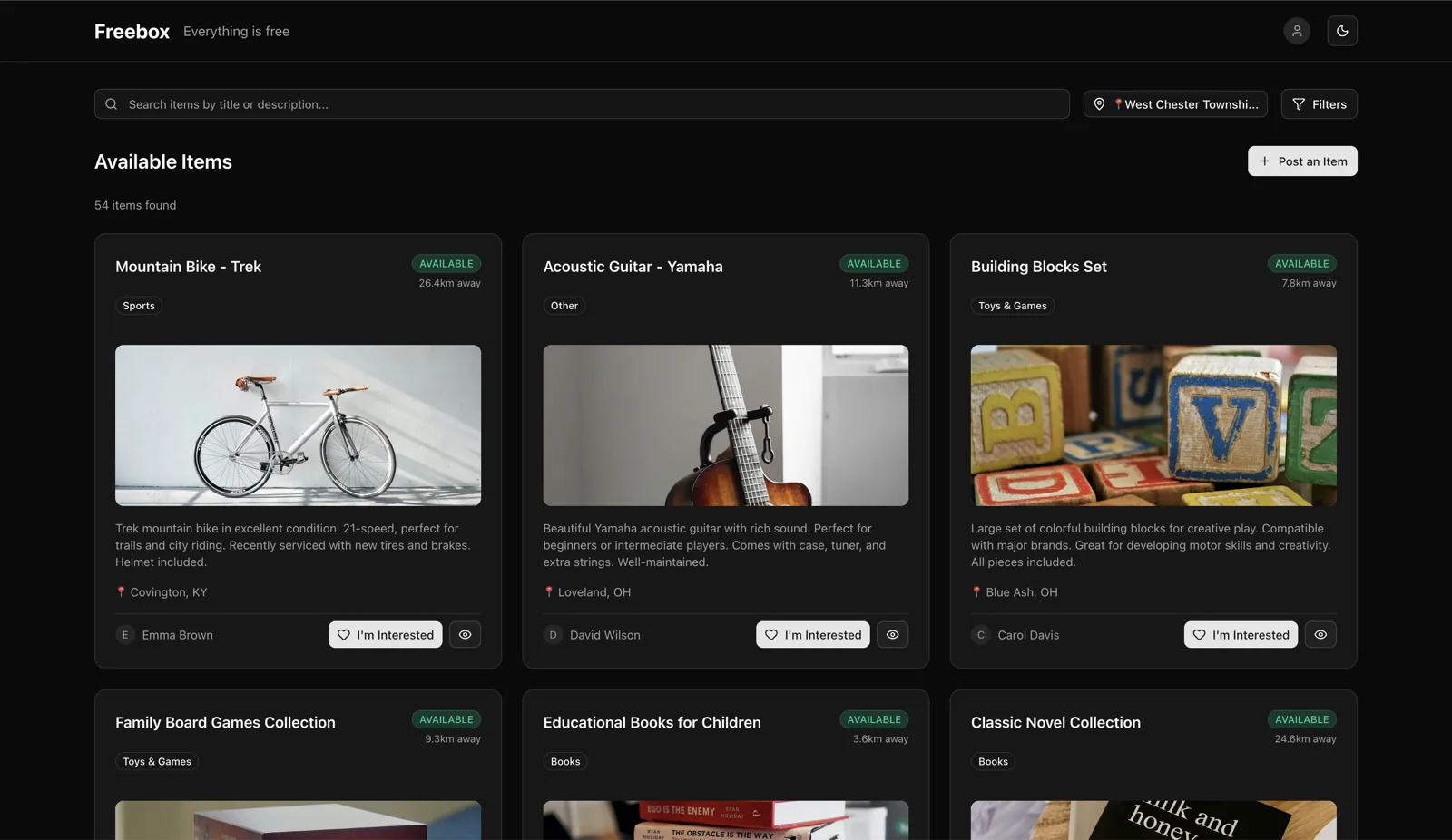Viewport: 1452px width, 840px height.
Task: View details eye icon for Building Blocks
Action: pyautogui.click(x=1320, y=635)
